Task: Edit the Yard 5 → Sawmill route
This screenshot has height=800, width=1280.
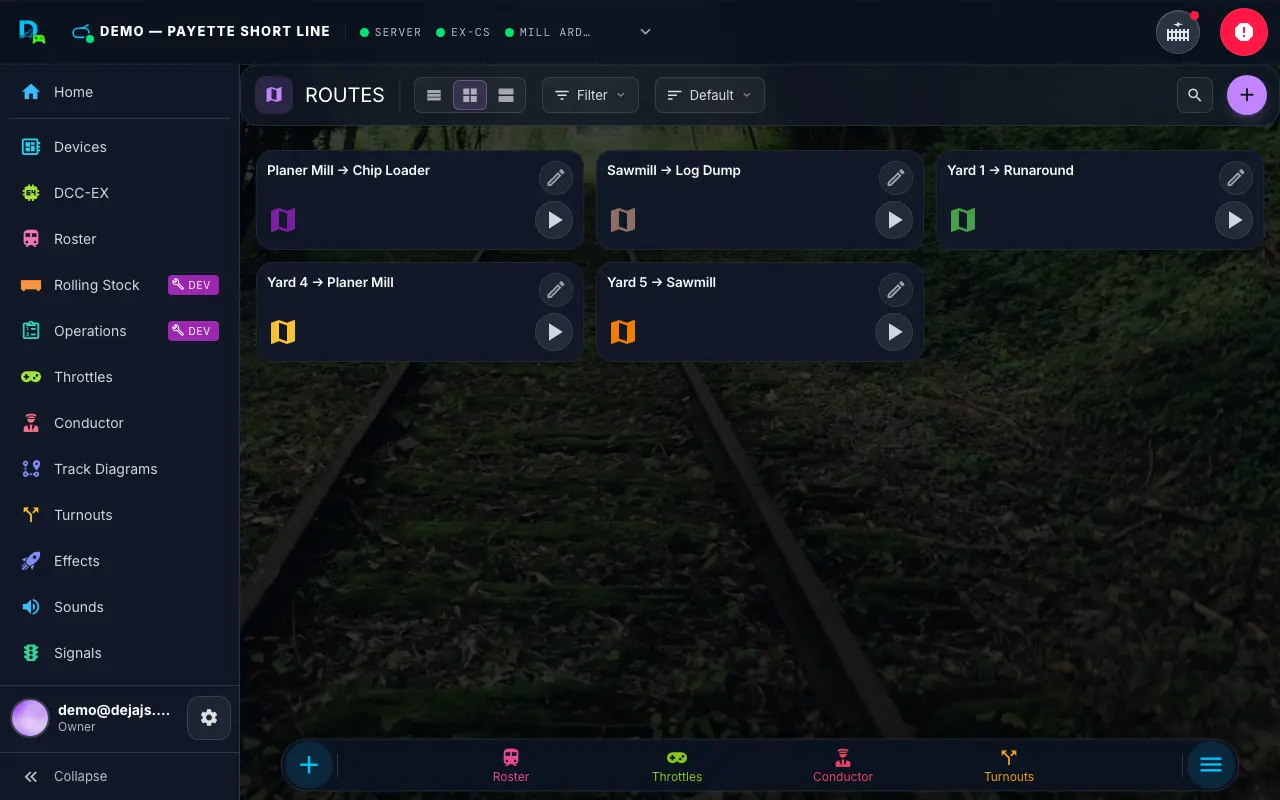Action: [895, 290]
